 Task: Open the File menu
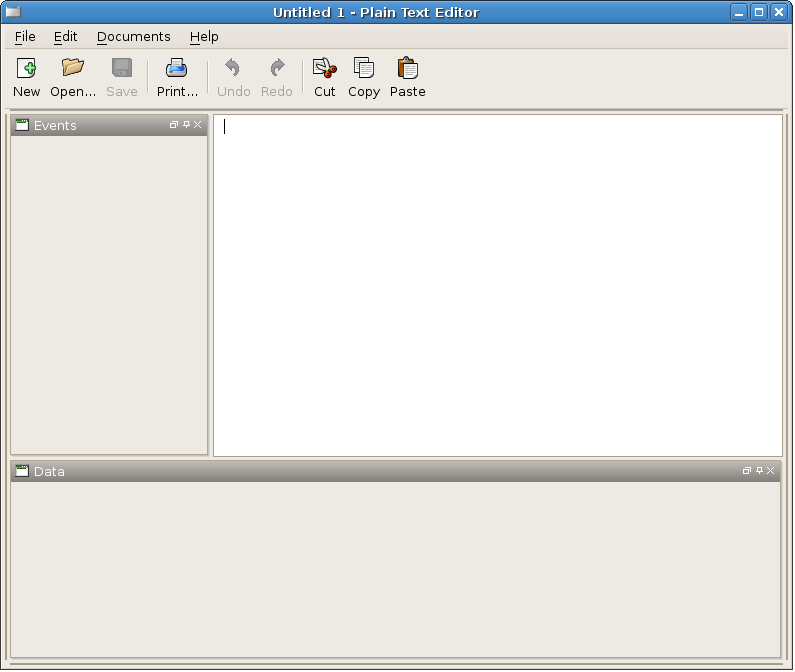[x=25, y=37]
